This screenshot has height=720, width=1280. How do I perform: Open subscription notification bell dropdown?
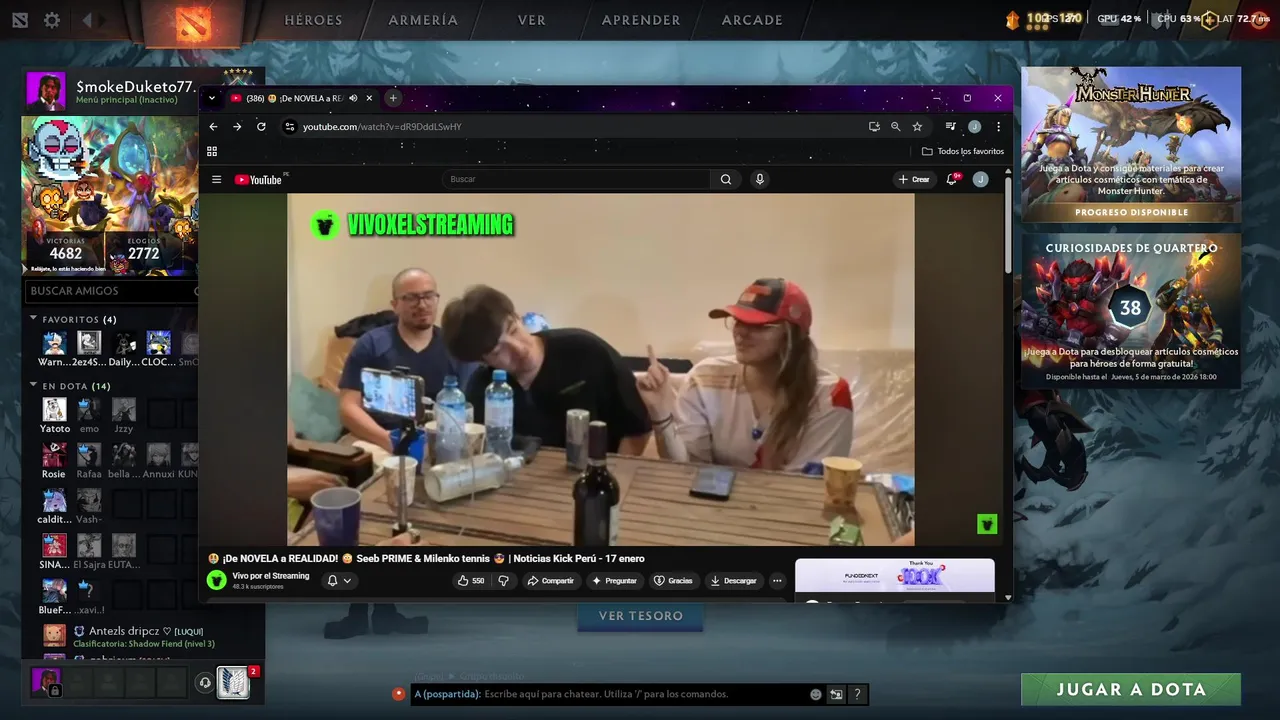pos(339,581)
